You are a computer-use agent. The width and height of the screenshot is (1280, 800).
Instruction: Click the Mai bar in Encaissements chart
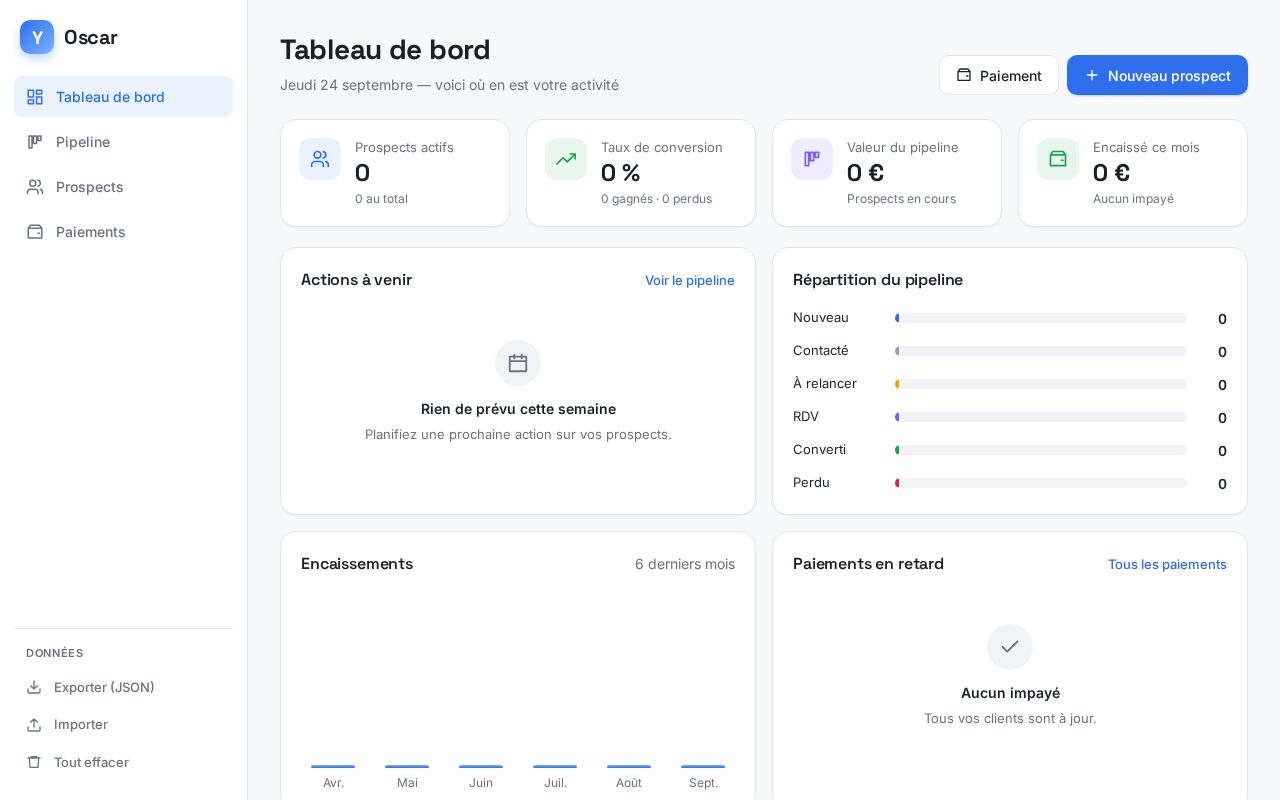point(407,767)
